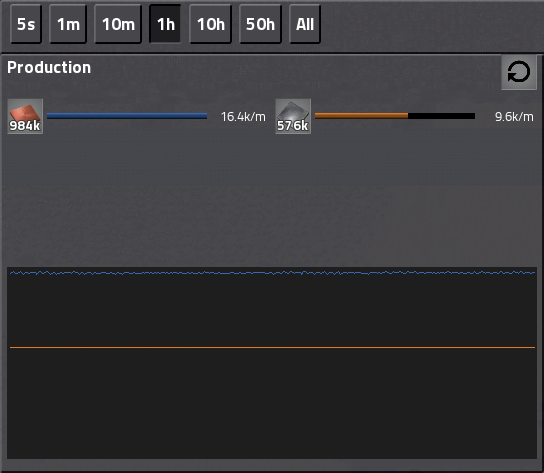
Task: Show All time production statistics
Action: [x=305, y=24]
